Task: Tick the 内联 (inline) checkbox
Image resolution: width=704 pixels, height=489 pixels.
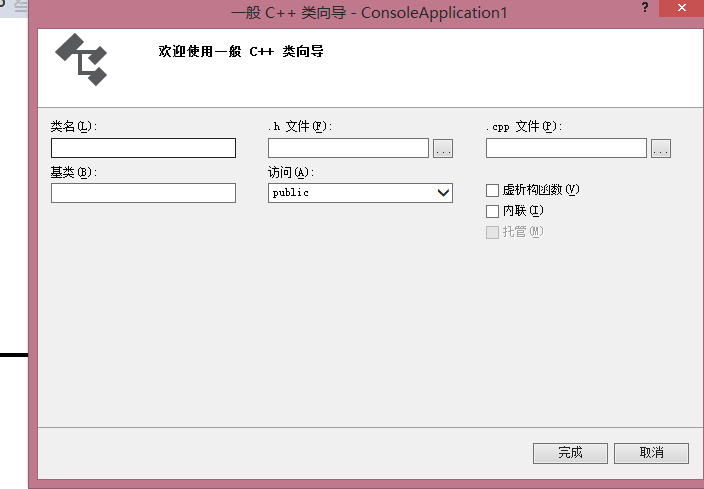Action: [x=493, y=211]
